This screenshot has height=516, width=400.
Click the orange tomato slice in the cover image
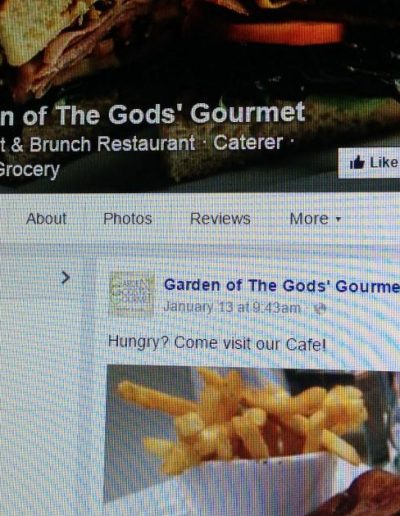[287, 33]
